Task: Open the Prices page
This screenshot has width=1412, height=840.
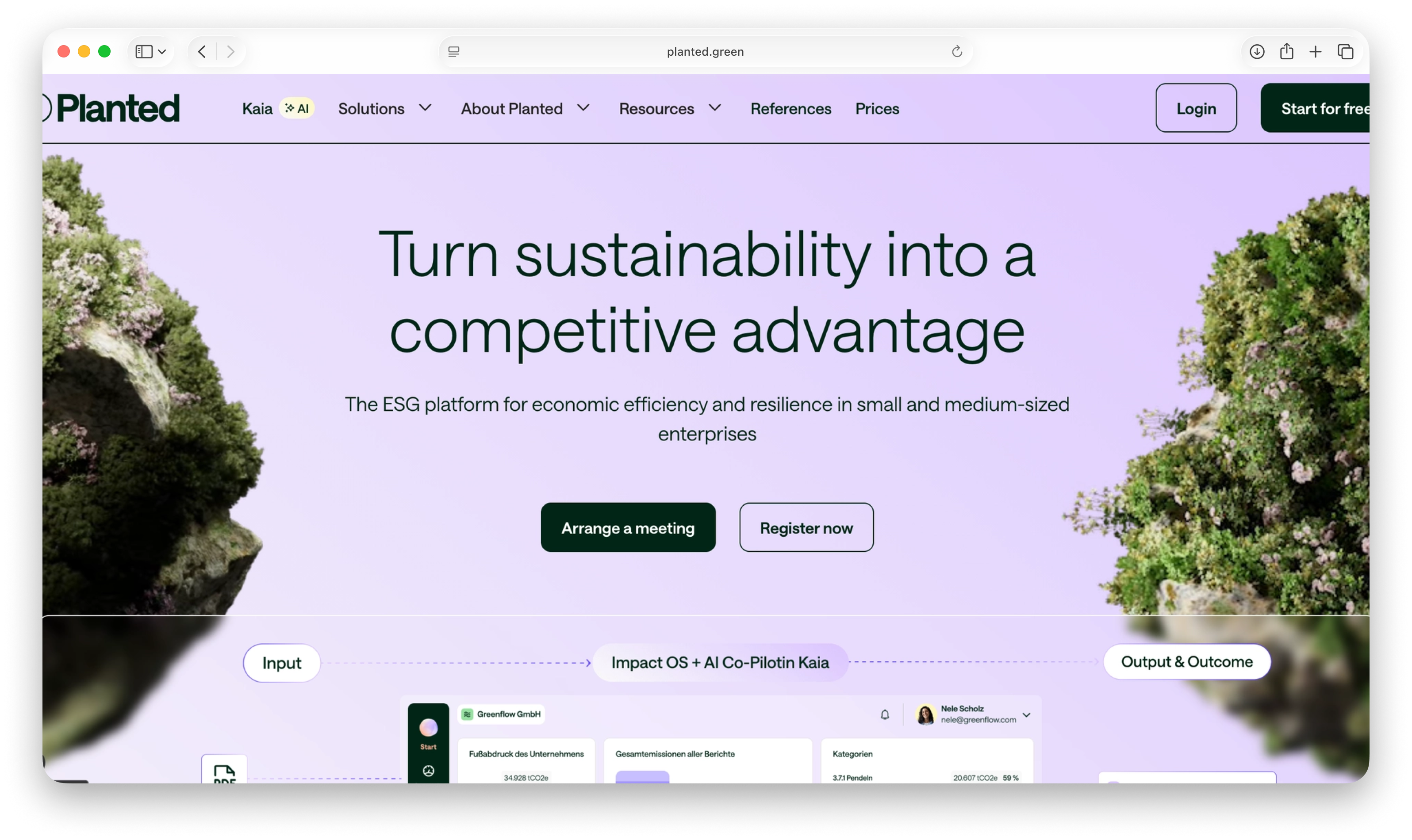Action: pos(877,108)
